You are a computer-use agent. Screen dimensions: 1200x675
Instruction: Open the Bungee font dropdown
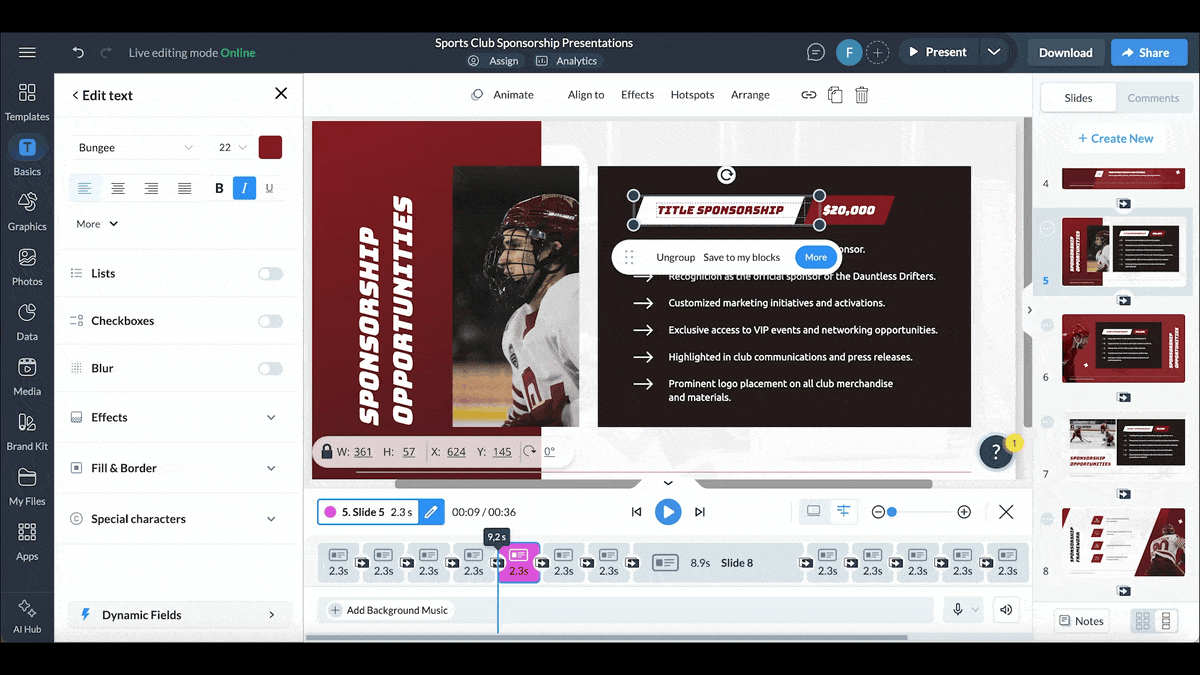(x=136, y=148)
